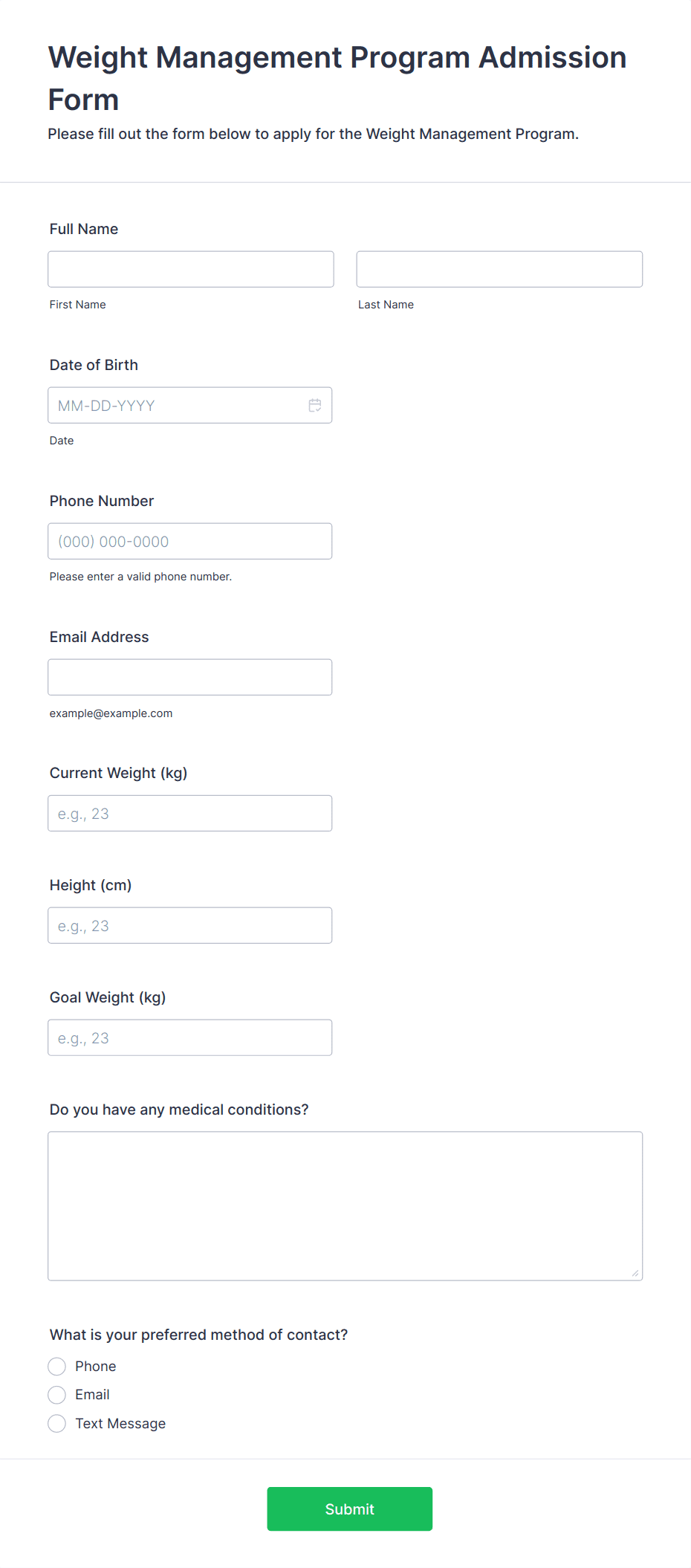This screenshot has height=1568, width=691.
Task: Grab the medical conditions textarea resize handle
Action: tap(635, 1273)
